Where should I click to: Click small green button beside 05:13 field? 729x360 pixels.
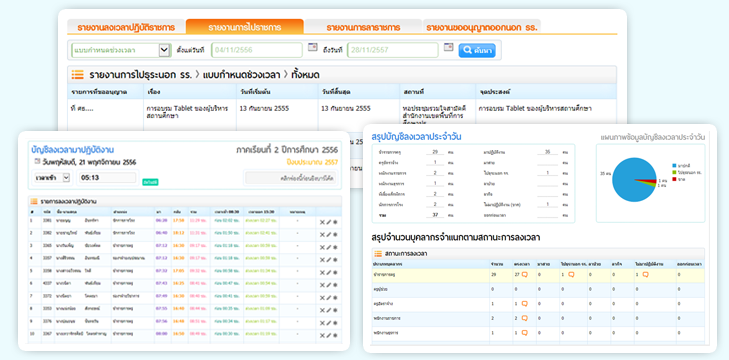[x=150, y=182]
